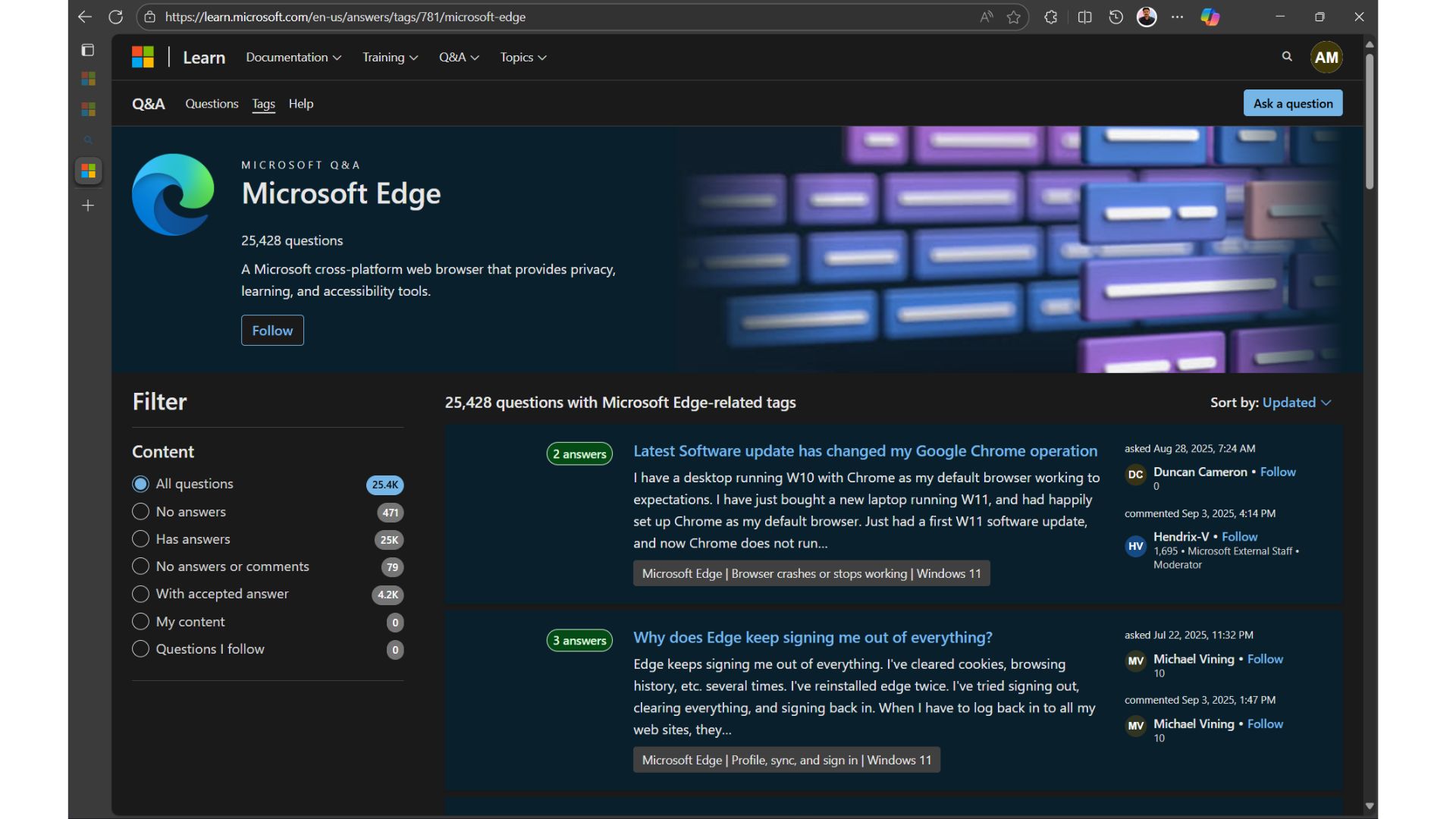The height and width of the screenshot is (819, 1456).
Task: Add page to favorites star icon
Action: click(x=1013, y=17)
